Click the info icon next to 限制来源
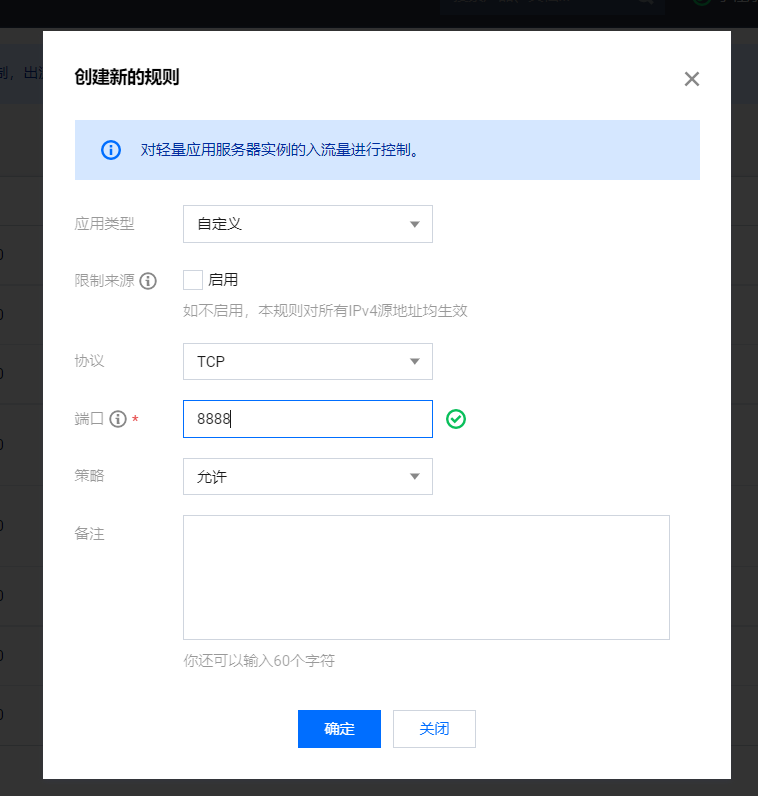The height and width of the screenshot is (796, 758). tap(148, 281)
